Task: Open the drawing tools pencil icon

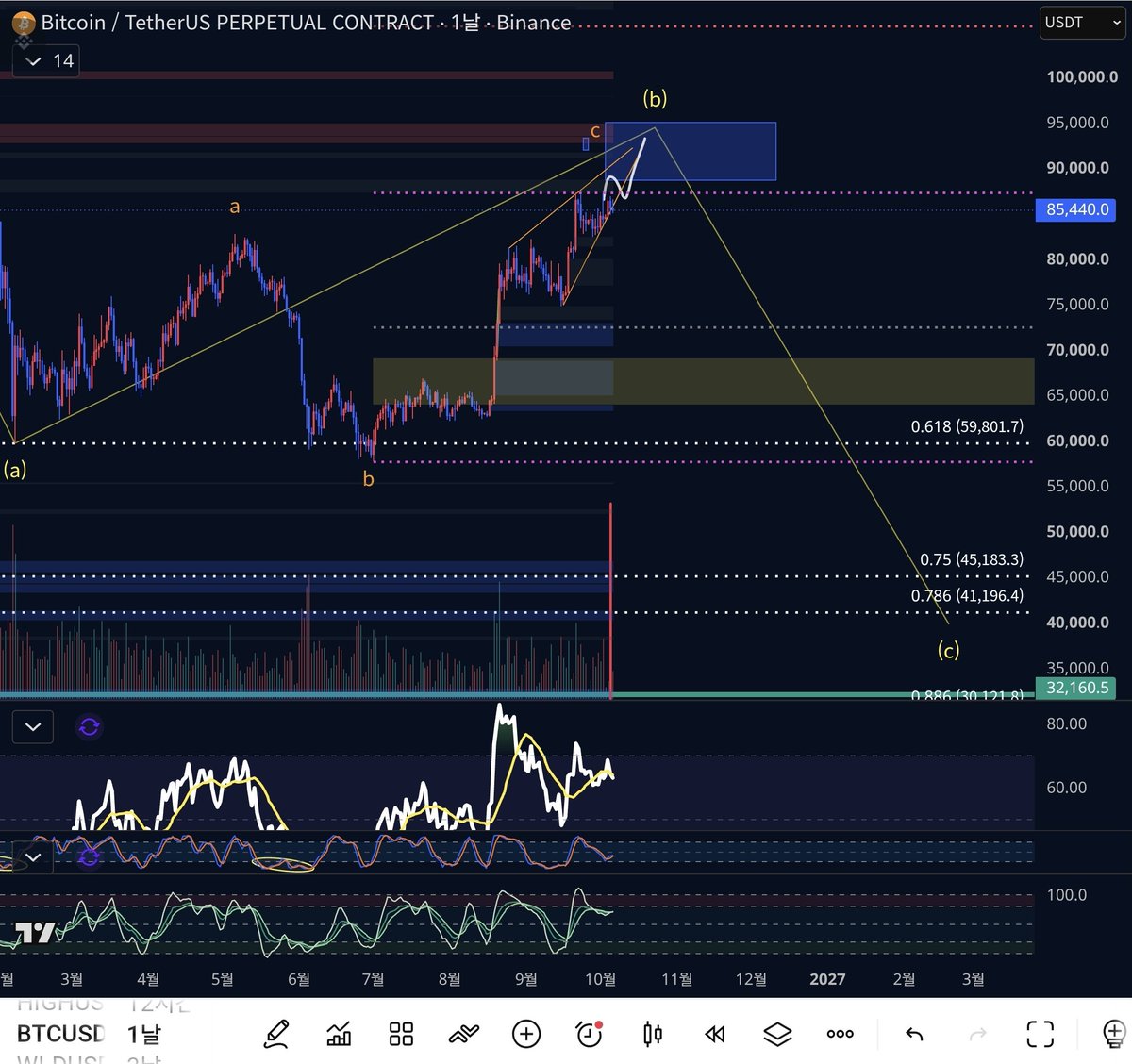Action: tap(276, 1035)
